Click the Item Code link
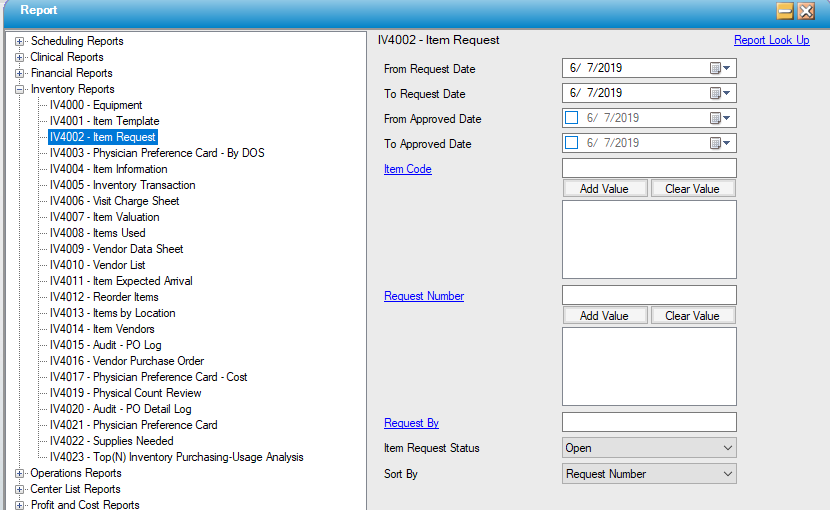Viewport: 830px width, 510px height. tap(408, 169)
